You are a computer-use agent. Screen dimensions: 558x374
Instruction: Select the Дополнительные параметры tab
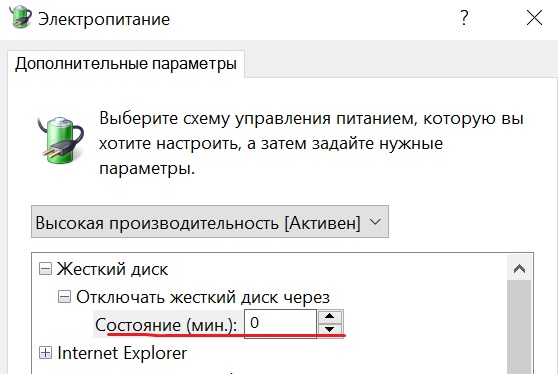(x=126, y=64)
